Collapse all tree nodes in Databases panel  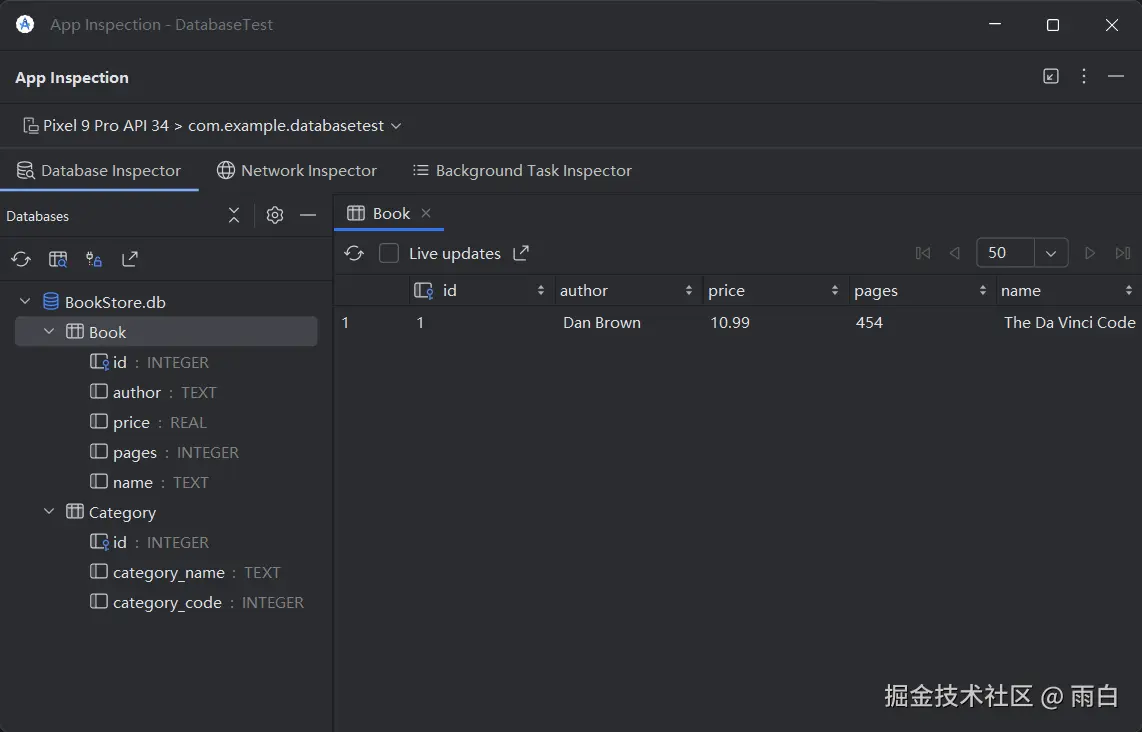[234, 215]
